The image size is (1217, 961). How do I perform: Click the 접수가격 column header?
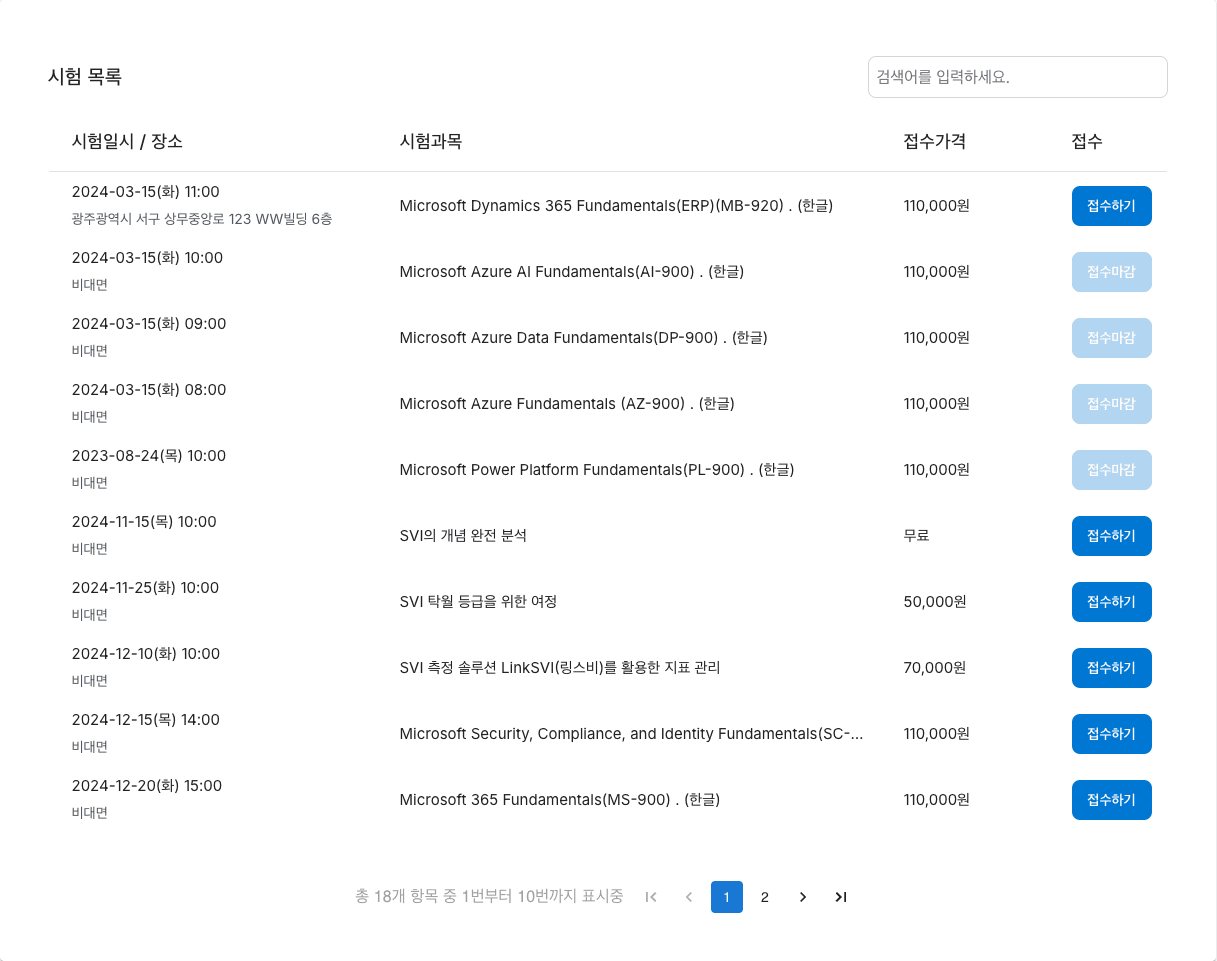pyautogui.click(x=934, y=141)
